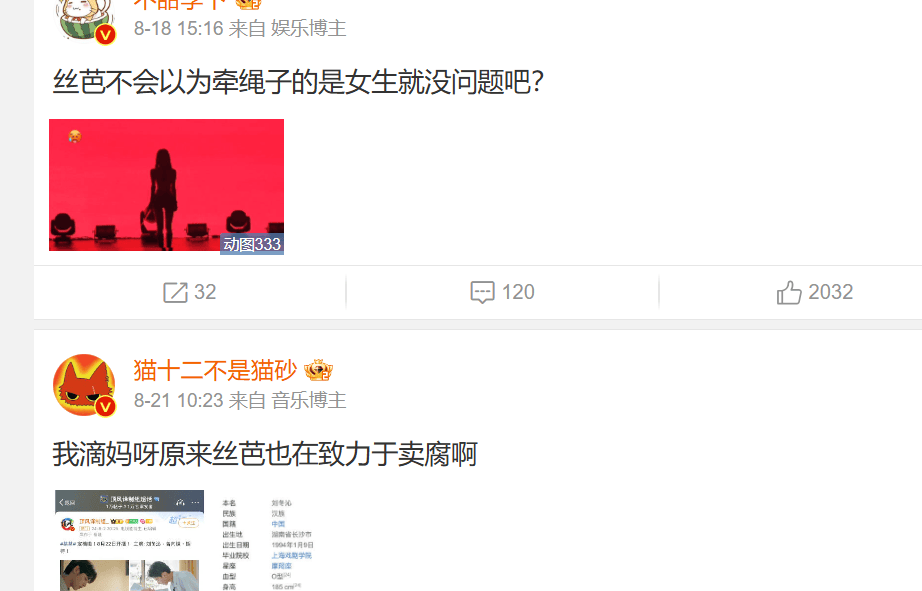Screen dimensions: 922x591
Task: Open the 娱乐博主 source link
Action: pyautogui.click(x=308, y=28)
